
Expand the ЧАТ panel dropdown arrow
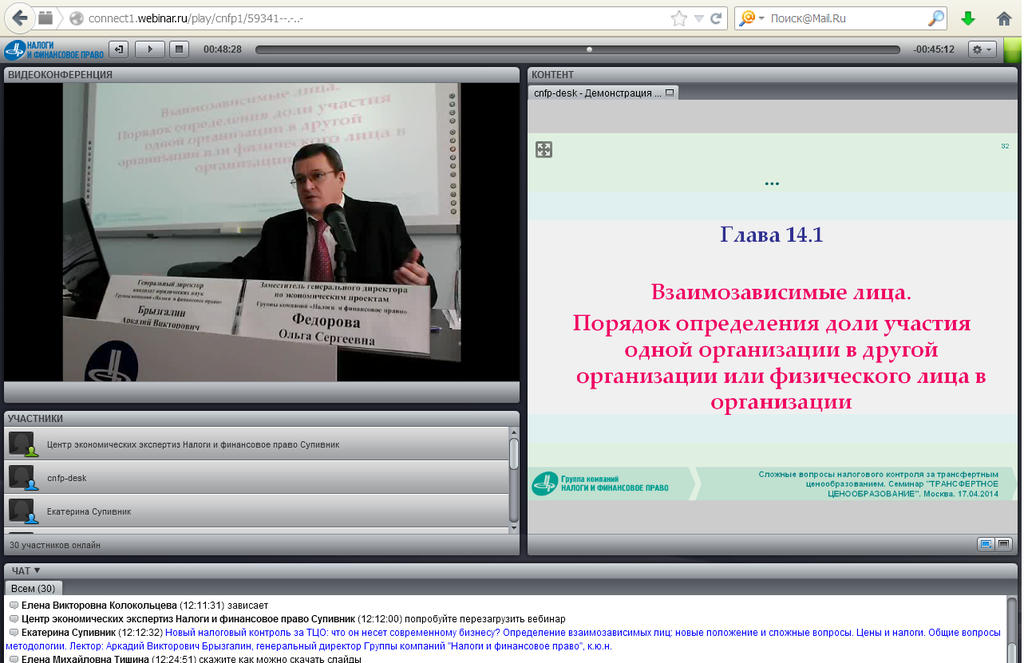38,571
